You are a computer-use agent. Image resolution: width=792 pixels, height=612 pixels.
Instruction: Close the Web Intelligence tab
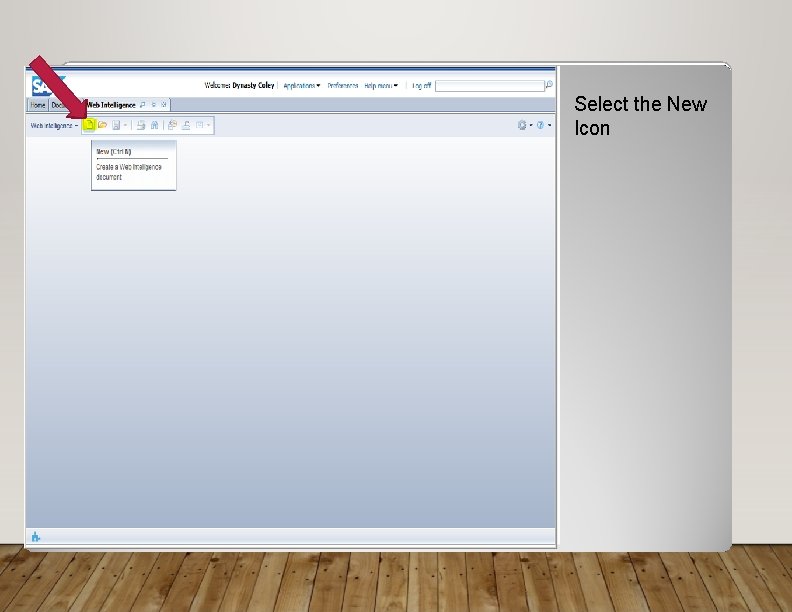click(164, 105)
